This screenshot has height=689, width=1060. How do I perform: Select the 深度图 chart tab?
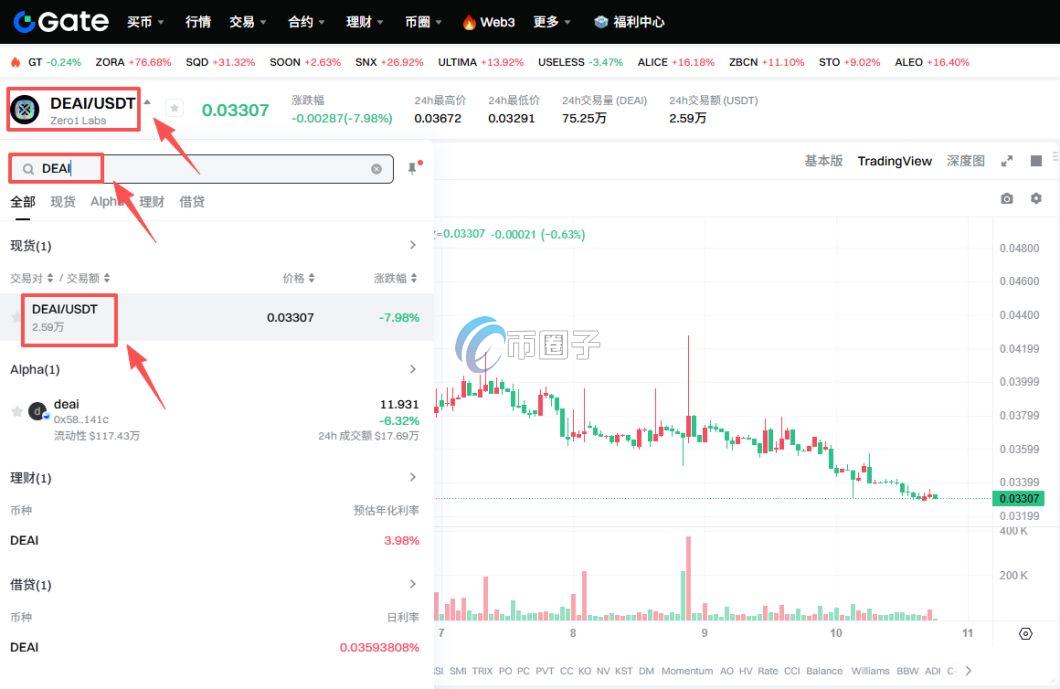[965, 161]
